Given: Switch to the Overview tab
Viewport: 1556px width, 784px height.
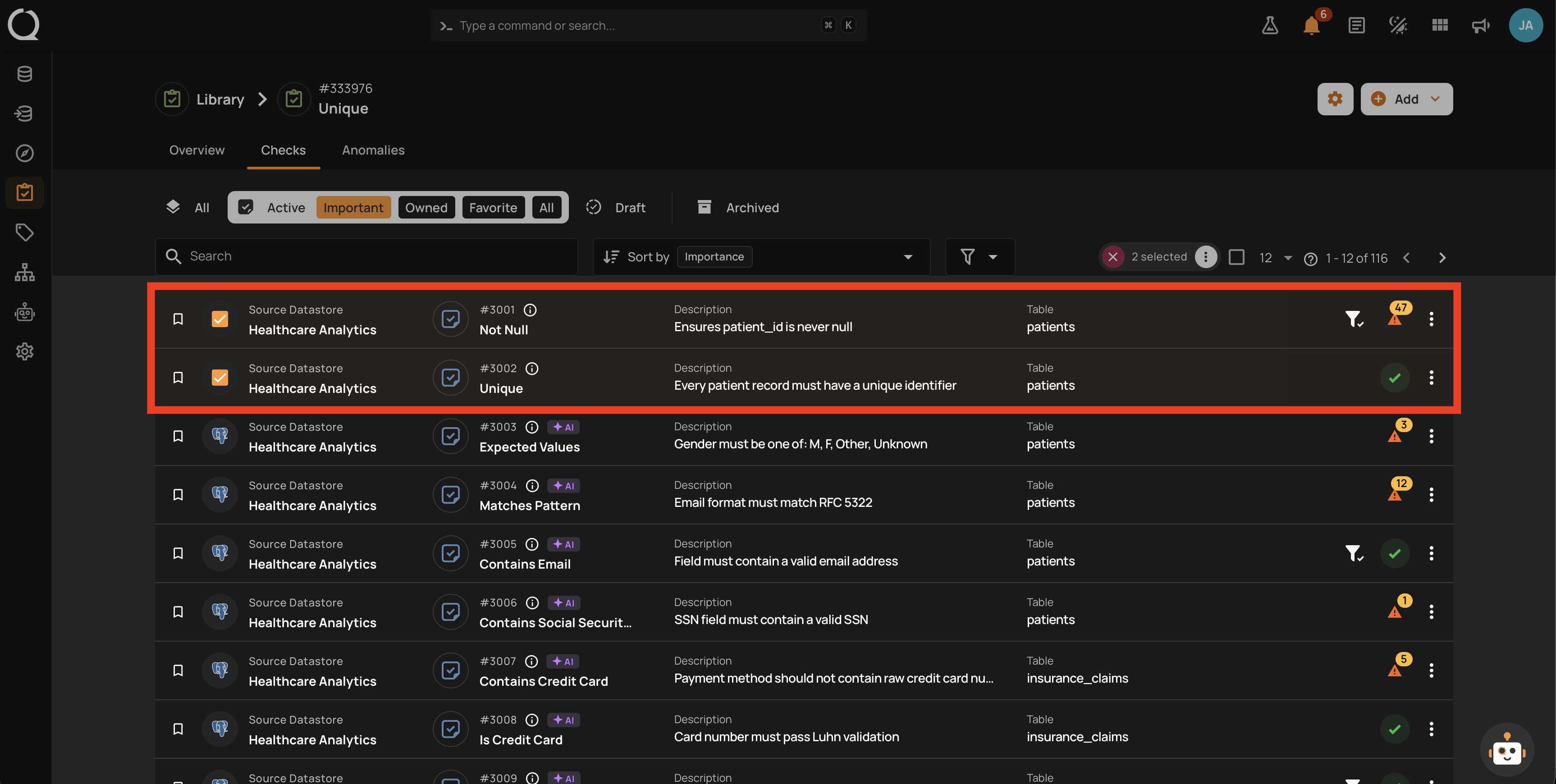Looking at the screenshot, I should pyautogui.click(x=197, y=150).
